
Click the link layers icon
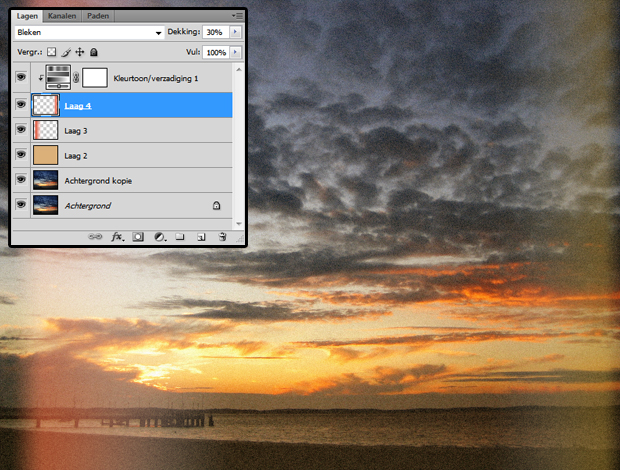95,236
